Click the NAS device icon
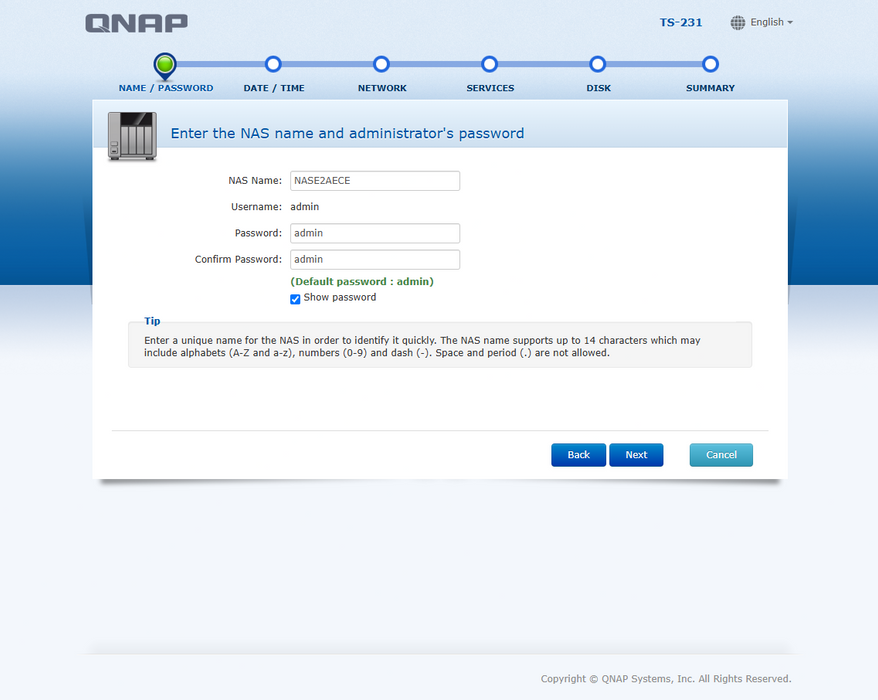The height and width of the screenshot is (700, 878). pyautogui.click(x=132, y=137)
